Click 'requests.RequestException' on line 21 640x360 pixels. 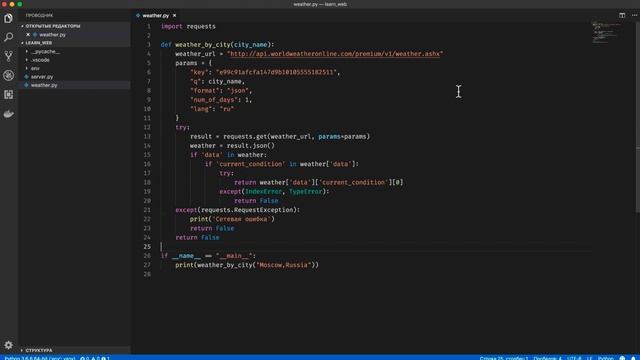(x=247, y=210)
